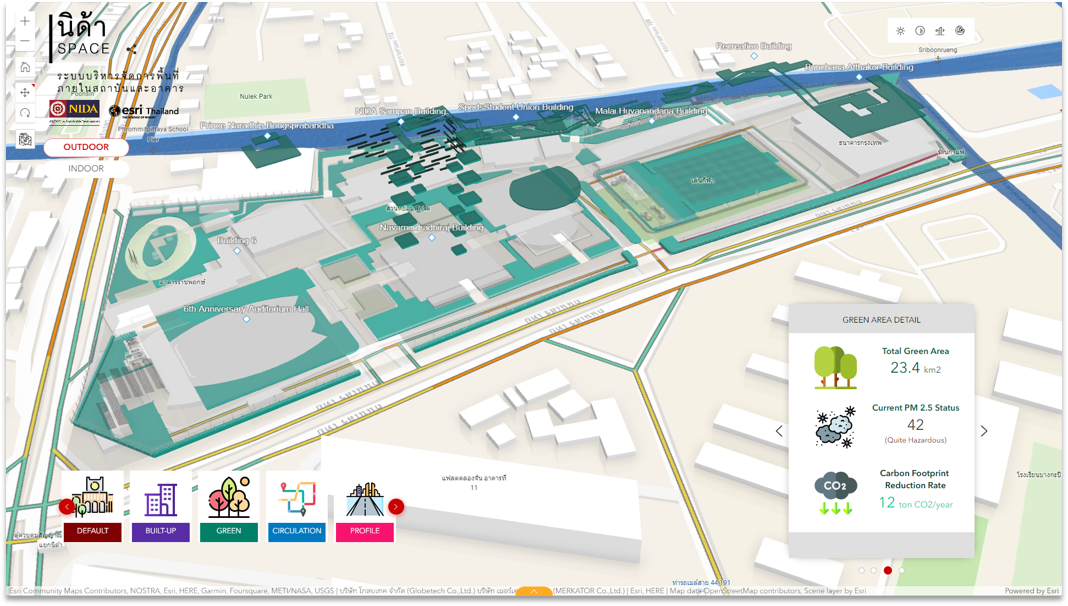Screen dimensions: 1068x606
Task: Click the Building 6 map label
Action: 237,240
